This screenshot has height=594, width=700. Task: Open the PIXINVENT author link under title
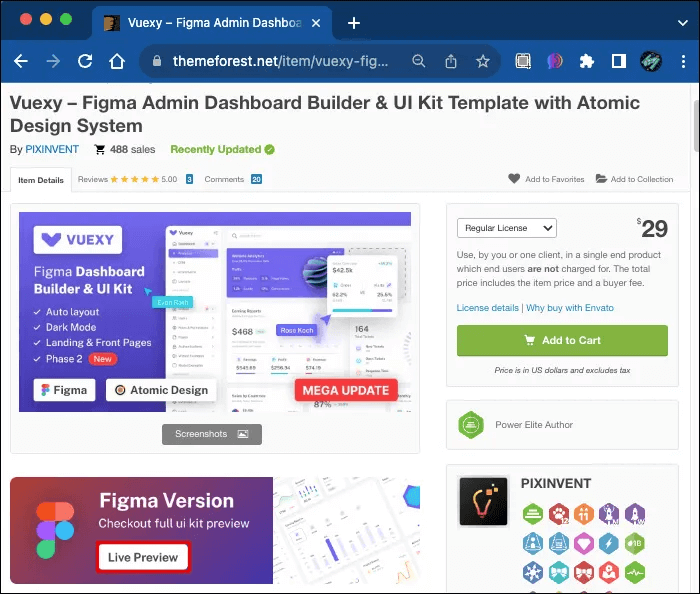(52, 149)
